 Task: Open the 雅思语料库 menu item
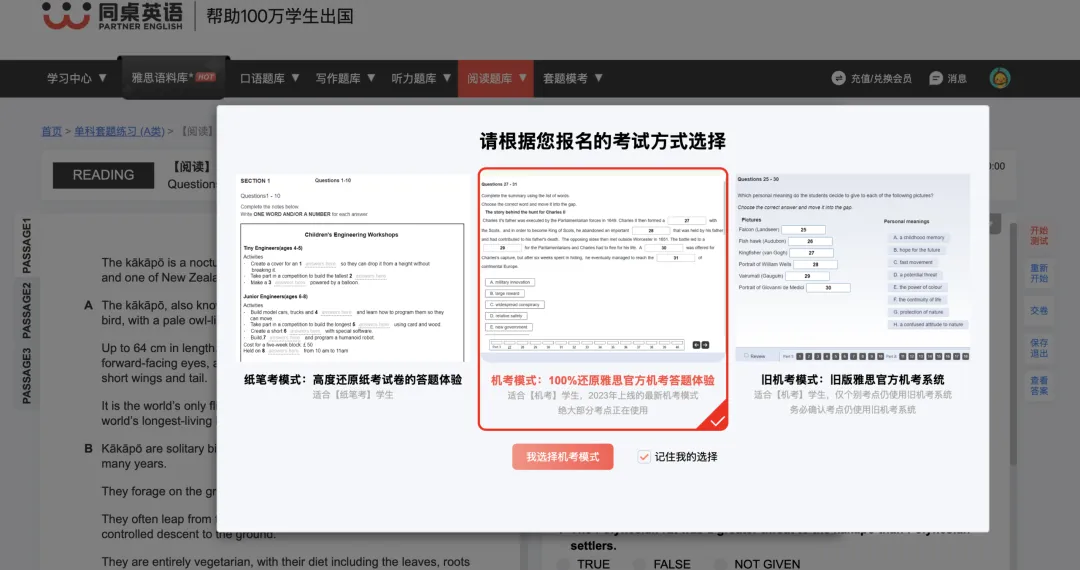click(174, 78)
